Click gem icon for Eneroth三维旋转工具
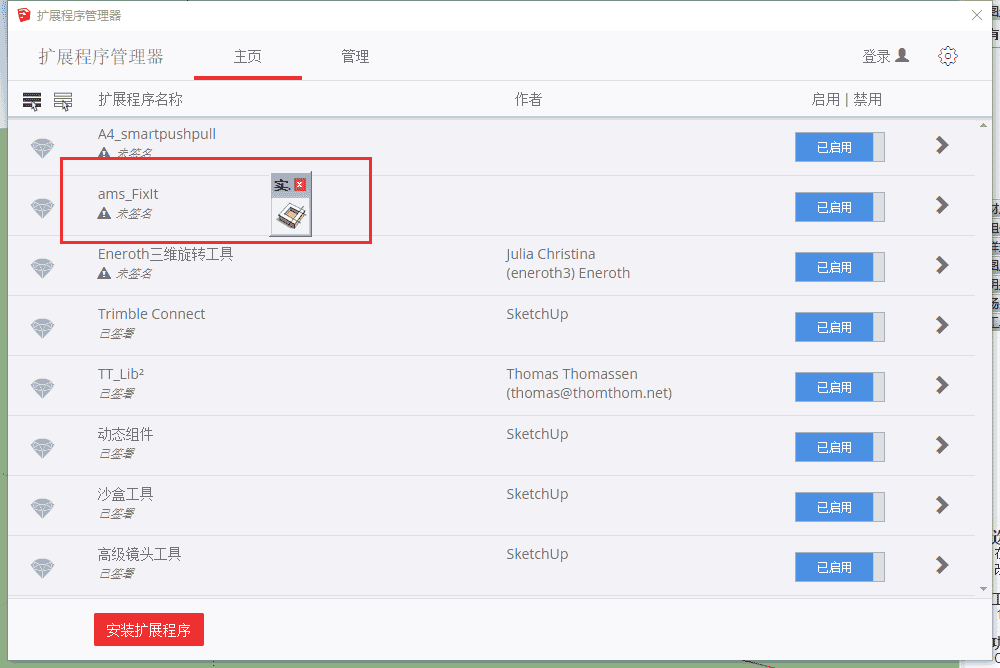 (x=43, y=268)
